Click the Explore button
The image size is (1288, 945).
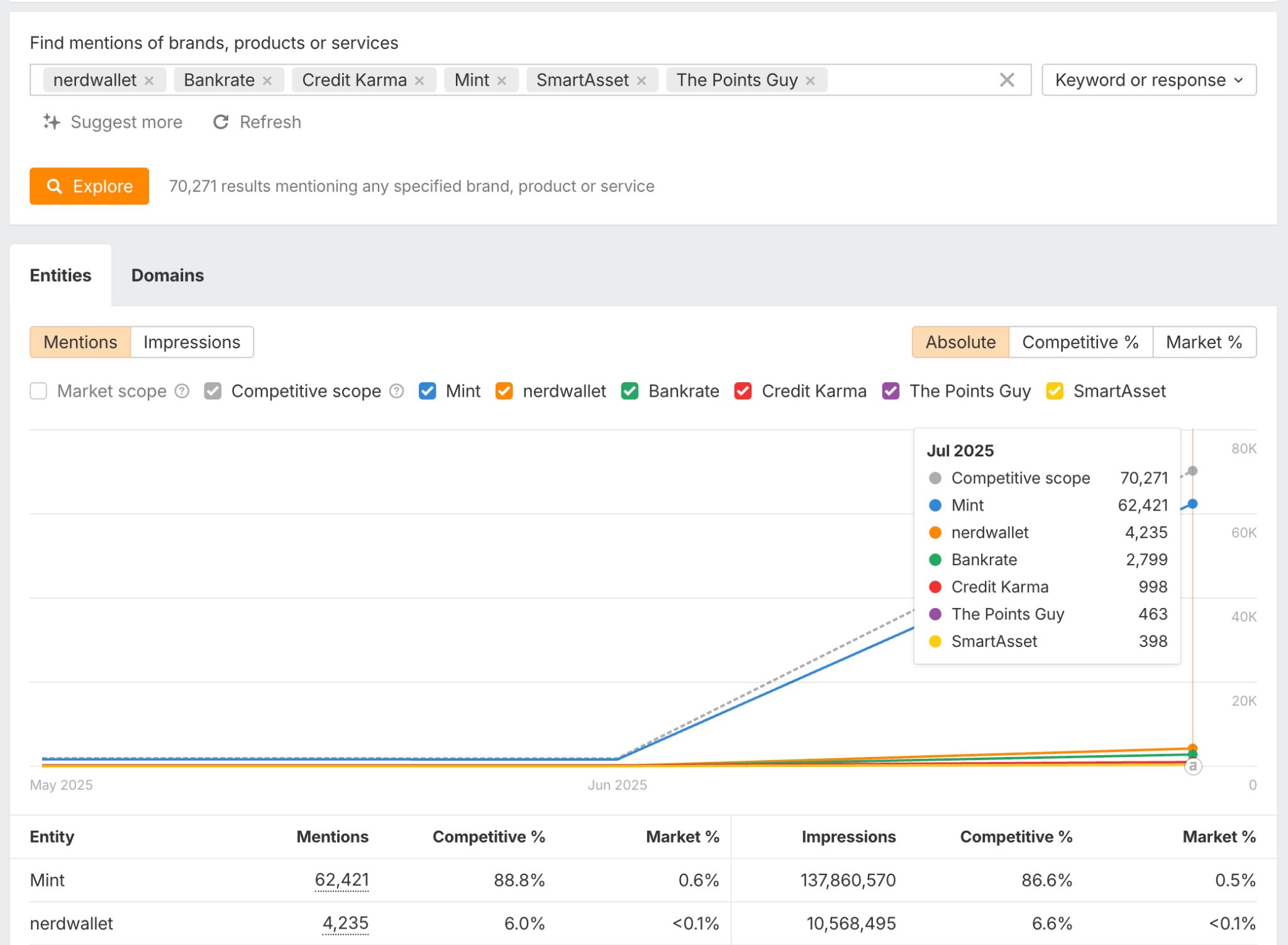coord(89,186)
